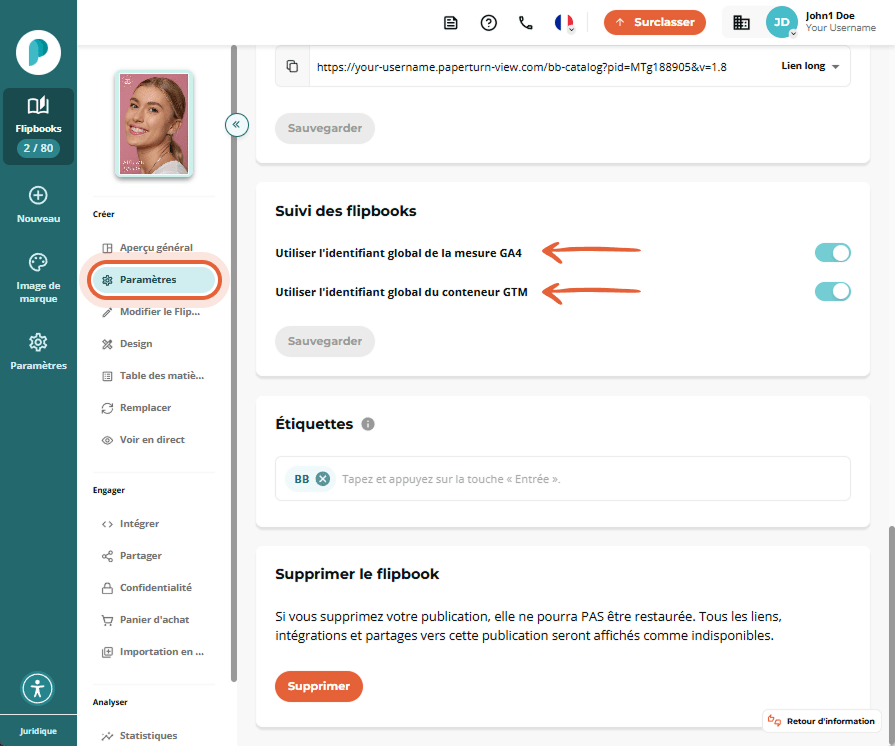Open the Design menu item
This screenshot has width=895, height=746.
pos(154,344)
